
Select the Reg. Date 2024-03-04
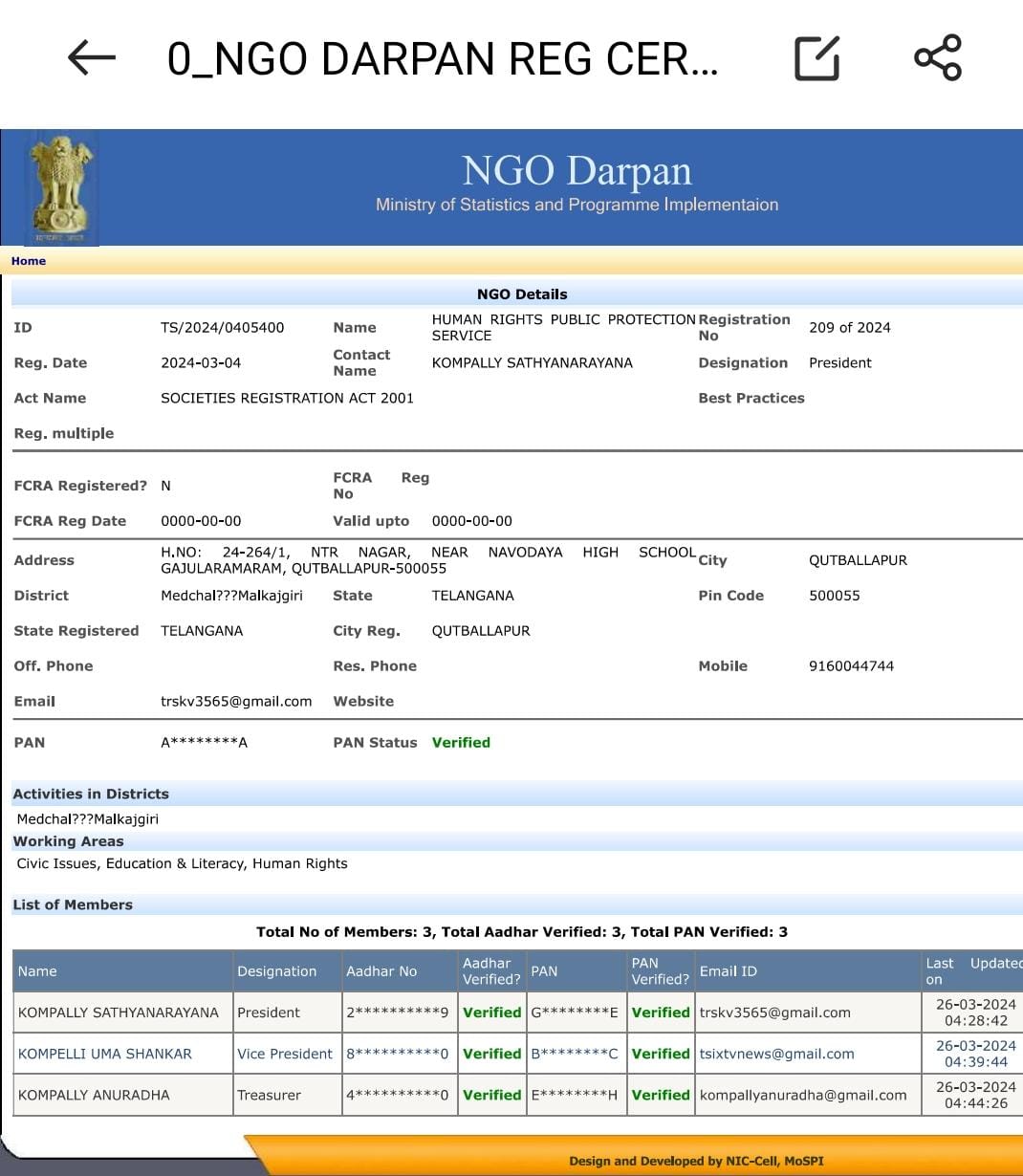(x=201, y=363)
